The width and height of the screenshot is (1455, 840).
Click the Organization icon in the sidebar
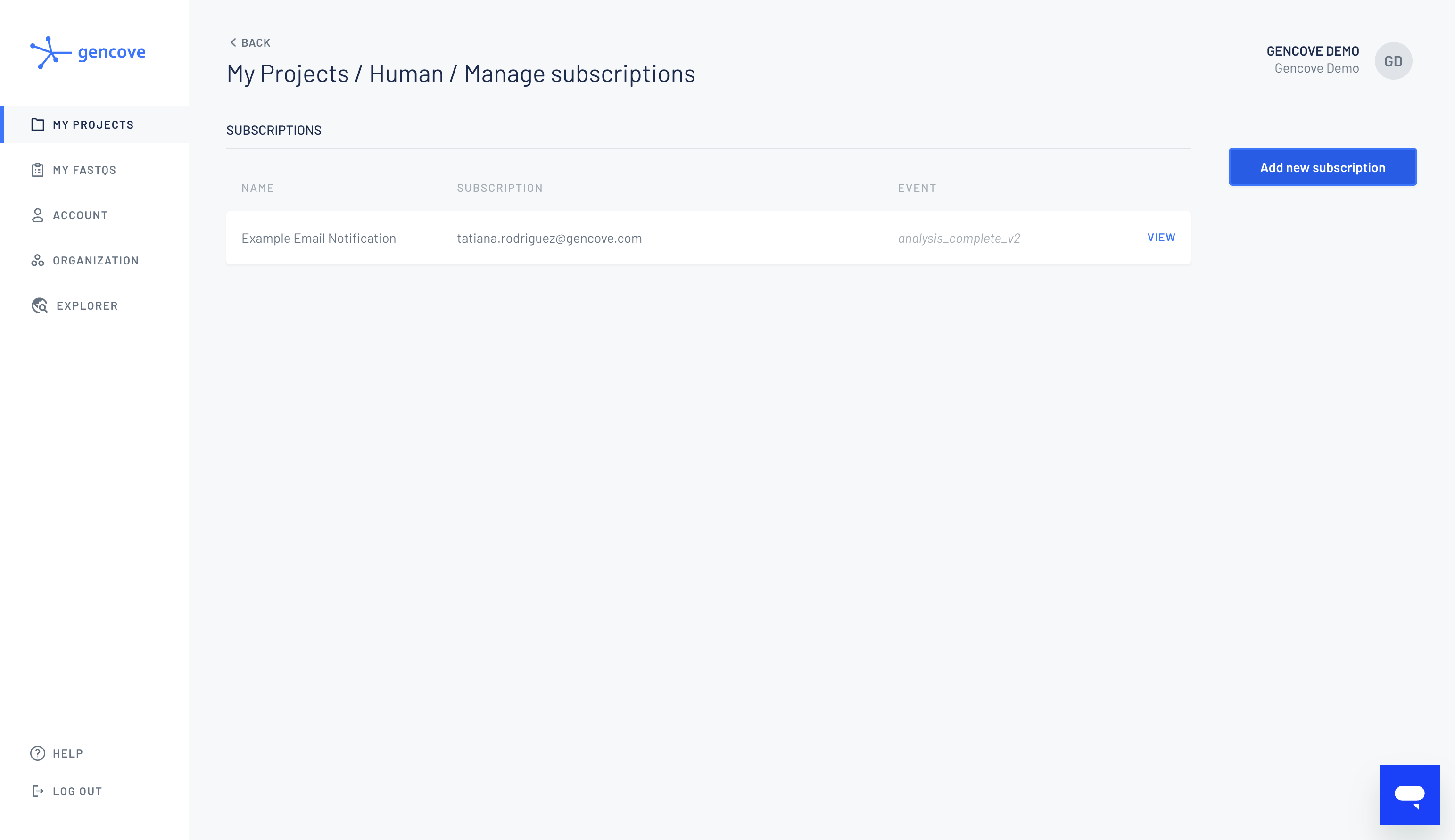coord(38,260)
